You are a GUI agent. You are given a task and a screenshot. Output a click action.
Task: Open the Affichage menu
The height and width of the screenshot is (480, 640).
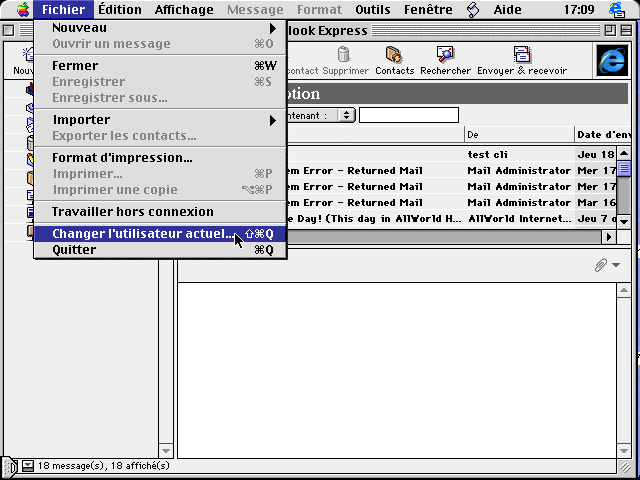point(184,9)
